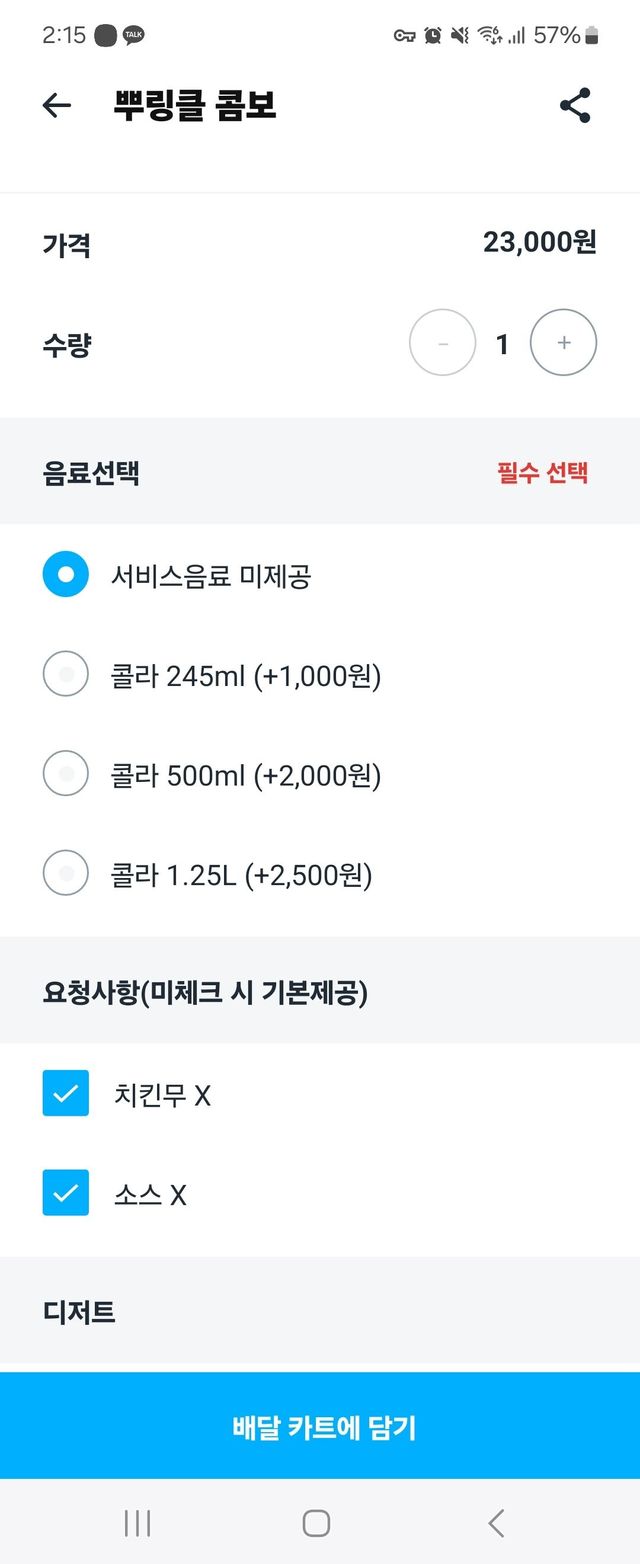Choose 콜라 500ml (+2,000원) option
The height and width of the screenshot is (1564, 640).
point(66,775)
